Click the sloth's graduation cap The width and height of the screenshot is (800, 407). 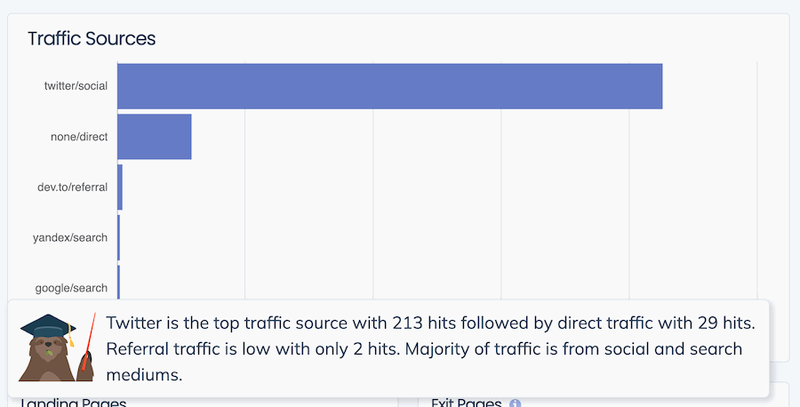[47, 327]
